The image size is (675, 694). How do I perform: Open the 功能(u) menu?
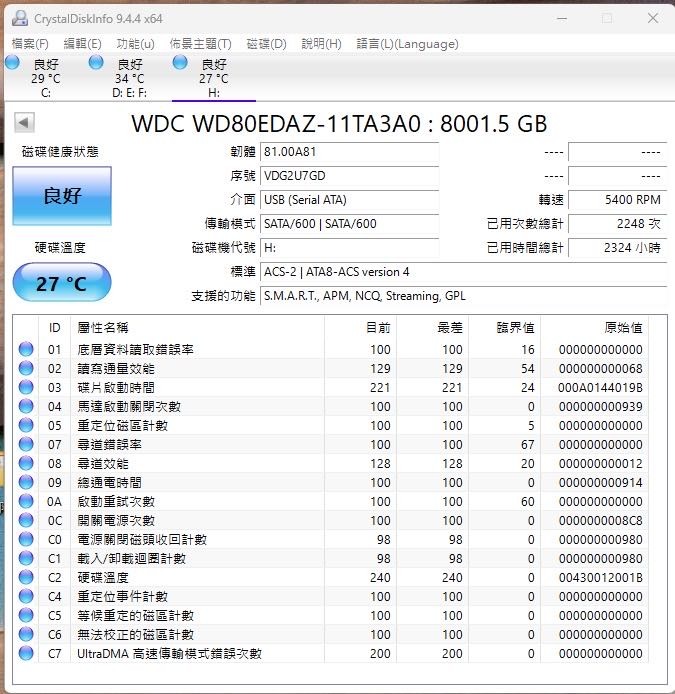135,44
